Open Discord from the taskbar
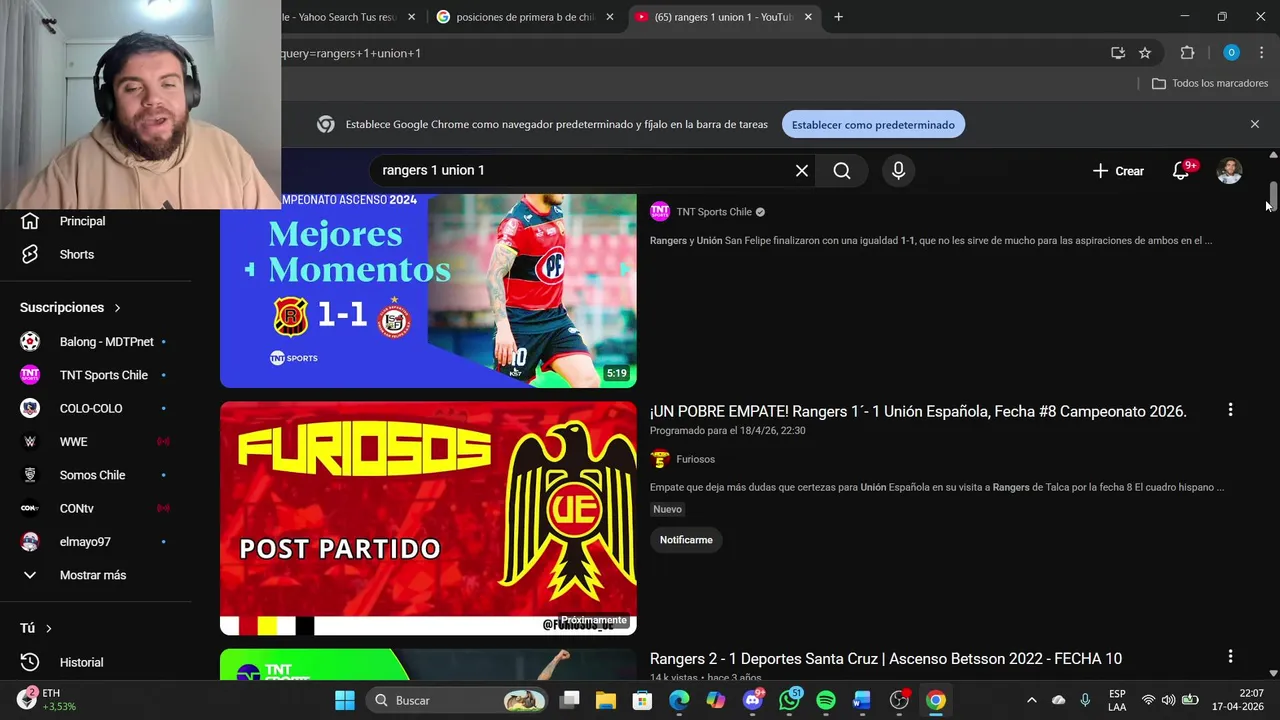This screenshot has height=720, width=1280. pyautogui.click(x=752, y=701)
